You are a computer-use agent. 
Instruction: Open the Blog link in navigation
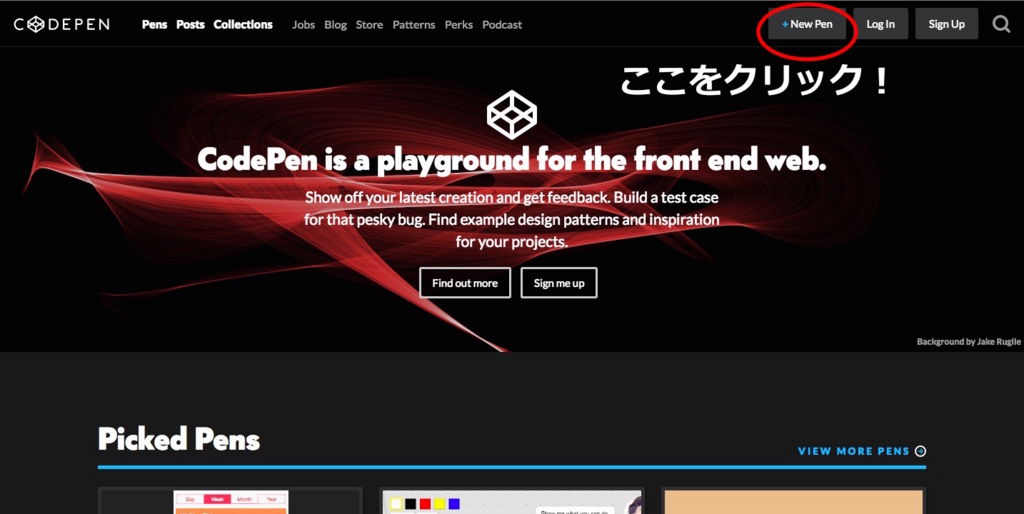336,25
